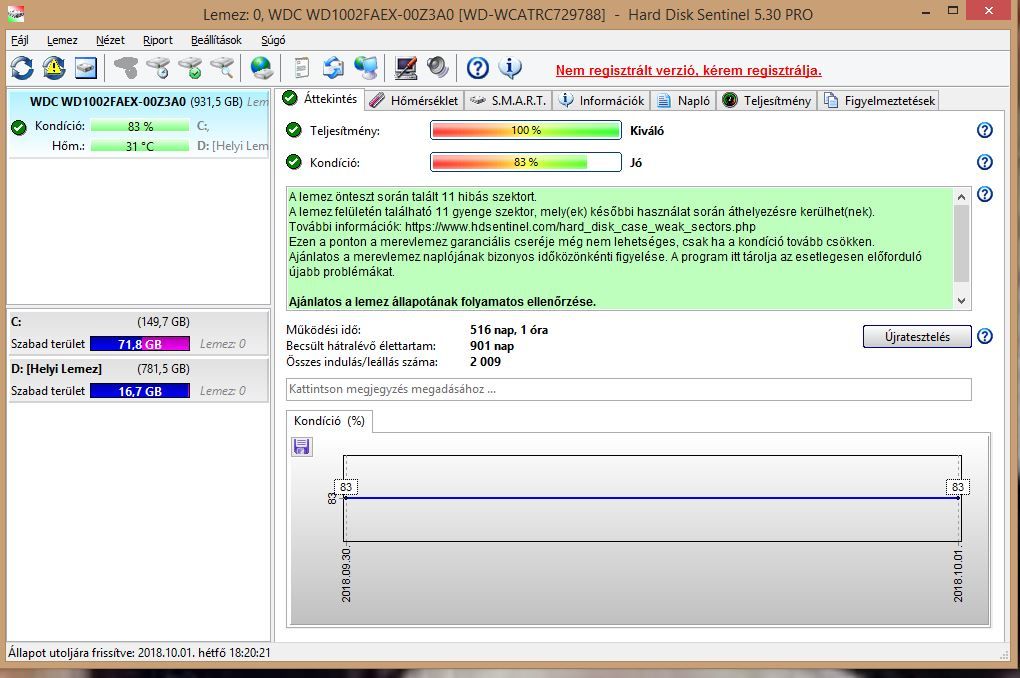Switch to the S.M.A.R.T. tab

tap(508, 101)
